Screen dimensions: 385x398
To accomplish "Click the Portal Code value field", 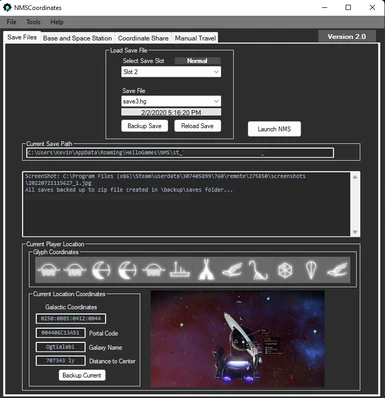I will point(60,333).
